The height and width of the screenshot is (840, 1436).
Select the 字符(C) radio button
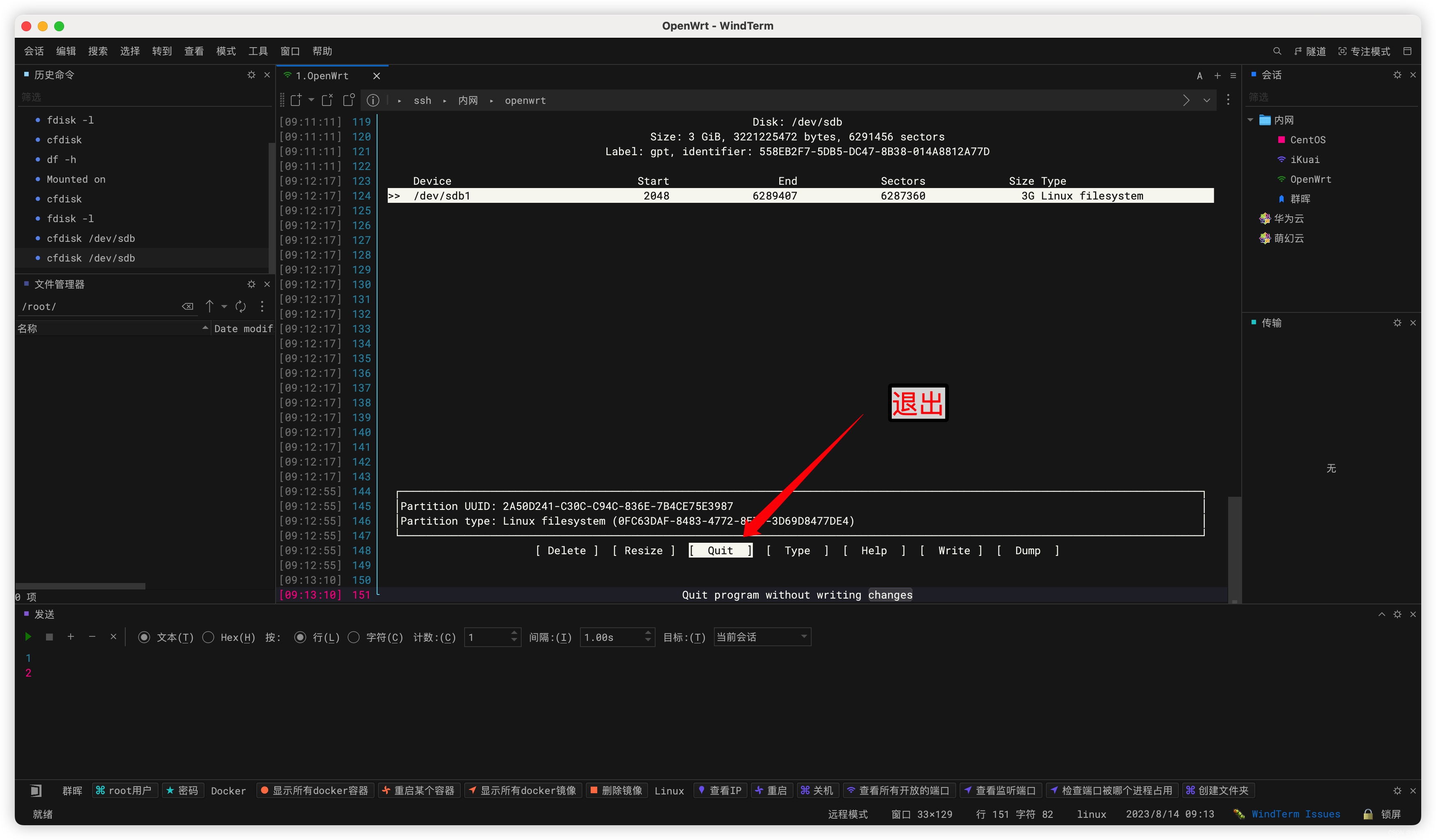coord(354,637)
